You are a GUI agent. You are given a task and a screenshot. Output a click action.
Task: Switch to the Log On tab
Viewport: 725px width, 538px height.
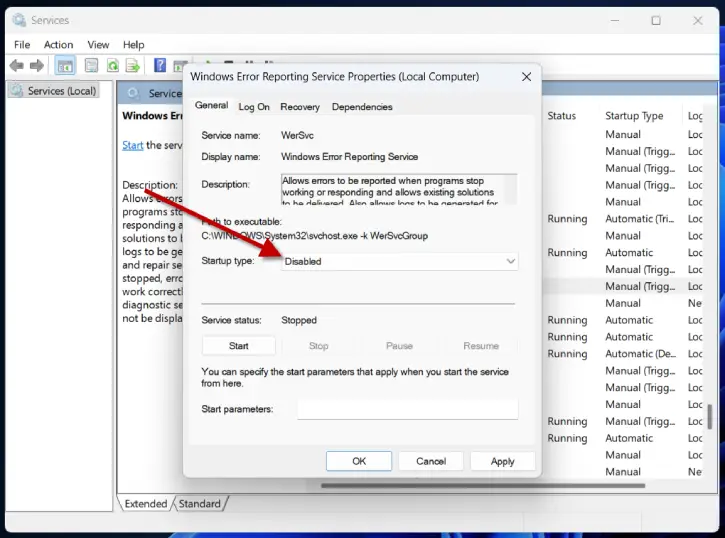[254, 107]
